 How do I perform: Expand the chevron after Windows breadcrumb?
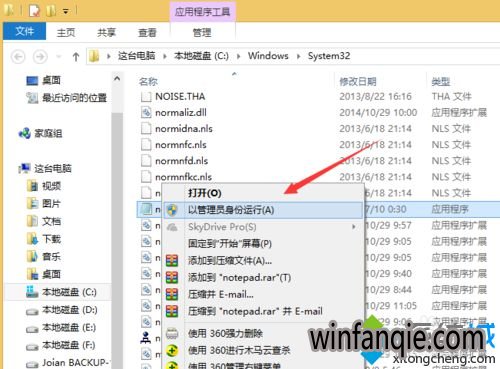298,56
